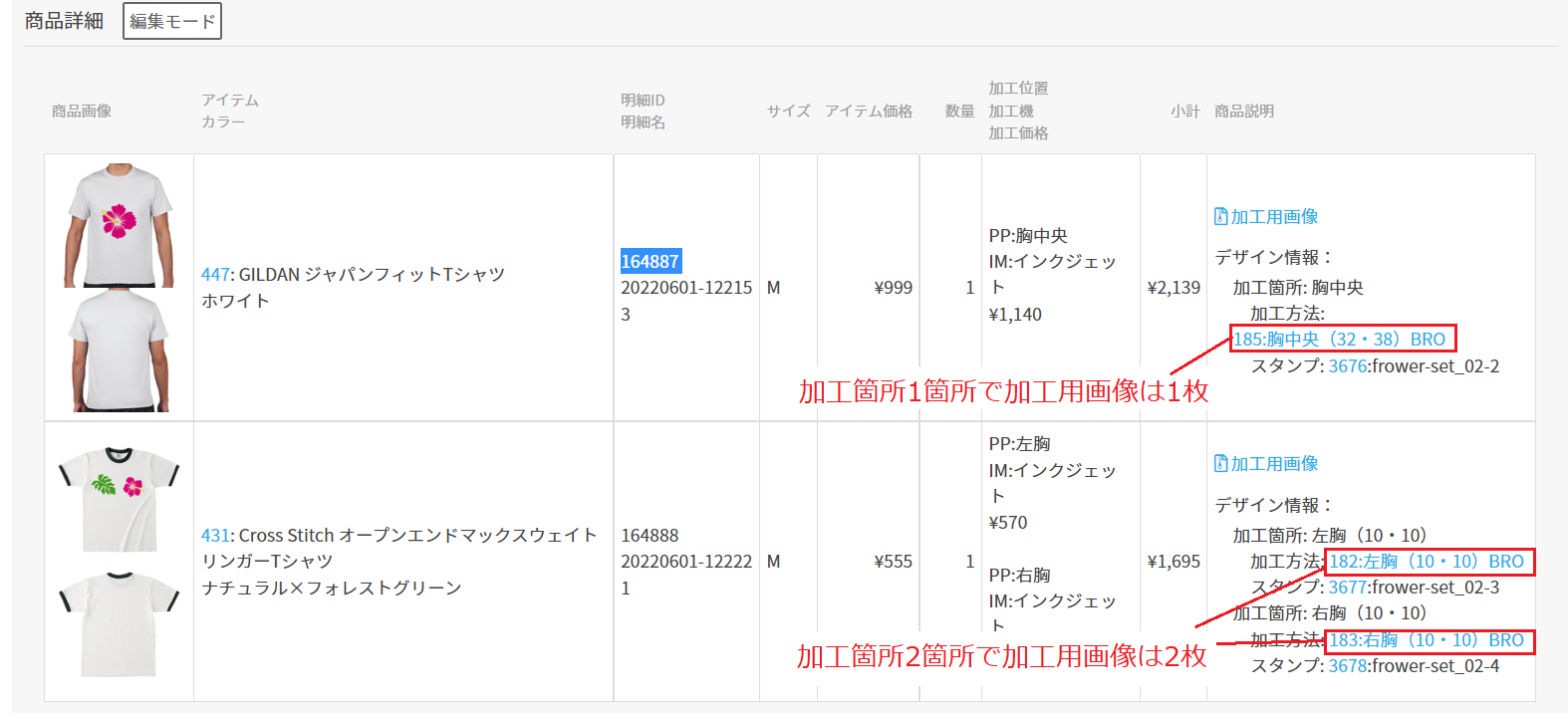Open 加工用画像 link for order 164888
Screen dimensions: 1568x713
tap(1274, 463)
